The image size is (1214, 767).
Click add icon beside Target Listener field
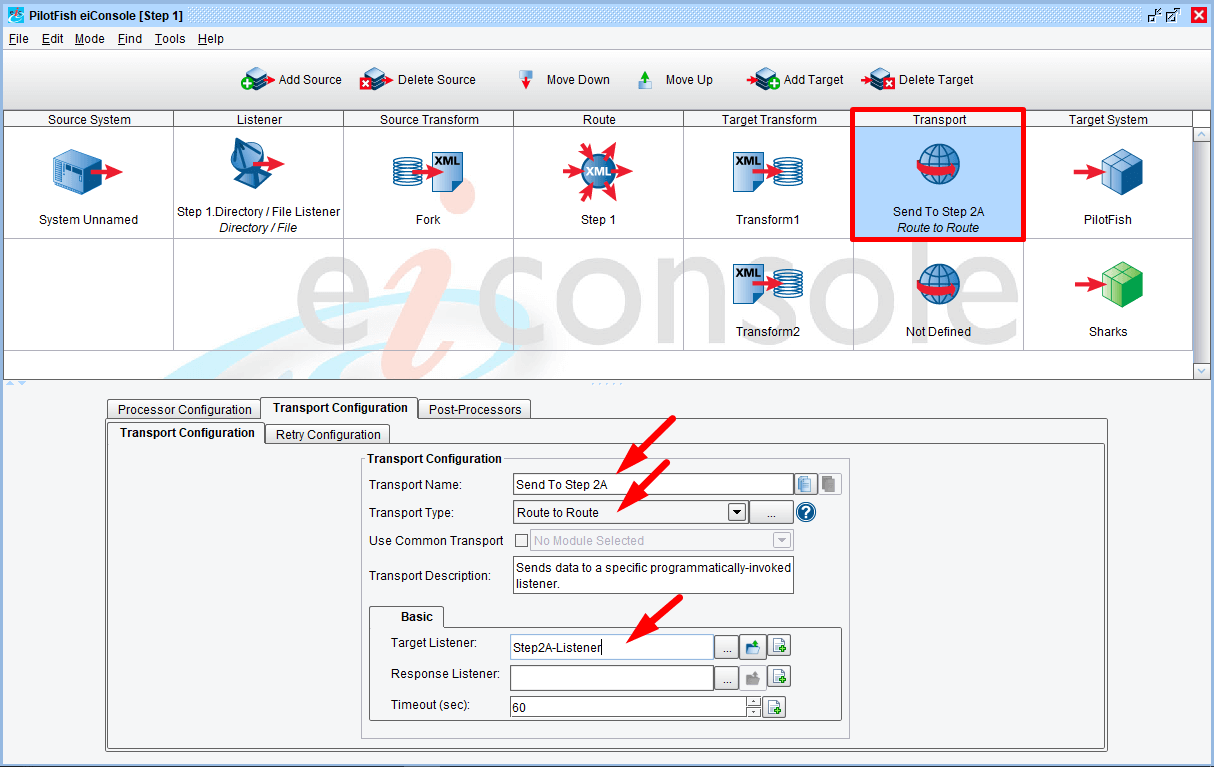click(779, 647)
